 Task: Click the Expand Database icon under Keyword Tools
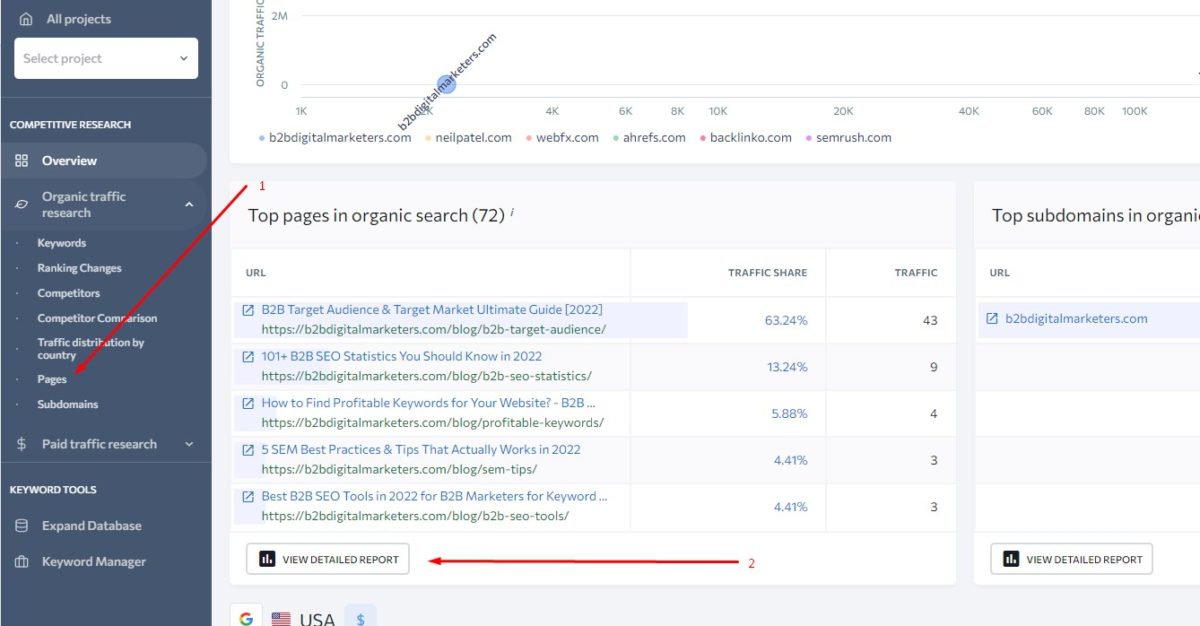[20, 525]
